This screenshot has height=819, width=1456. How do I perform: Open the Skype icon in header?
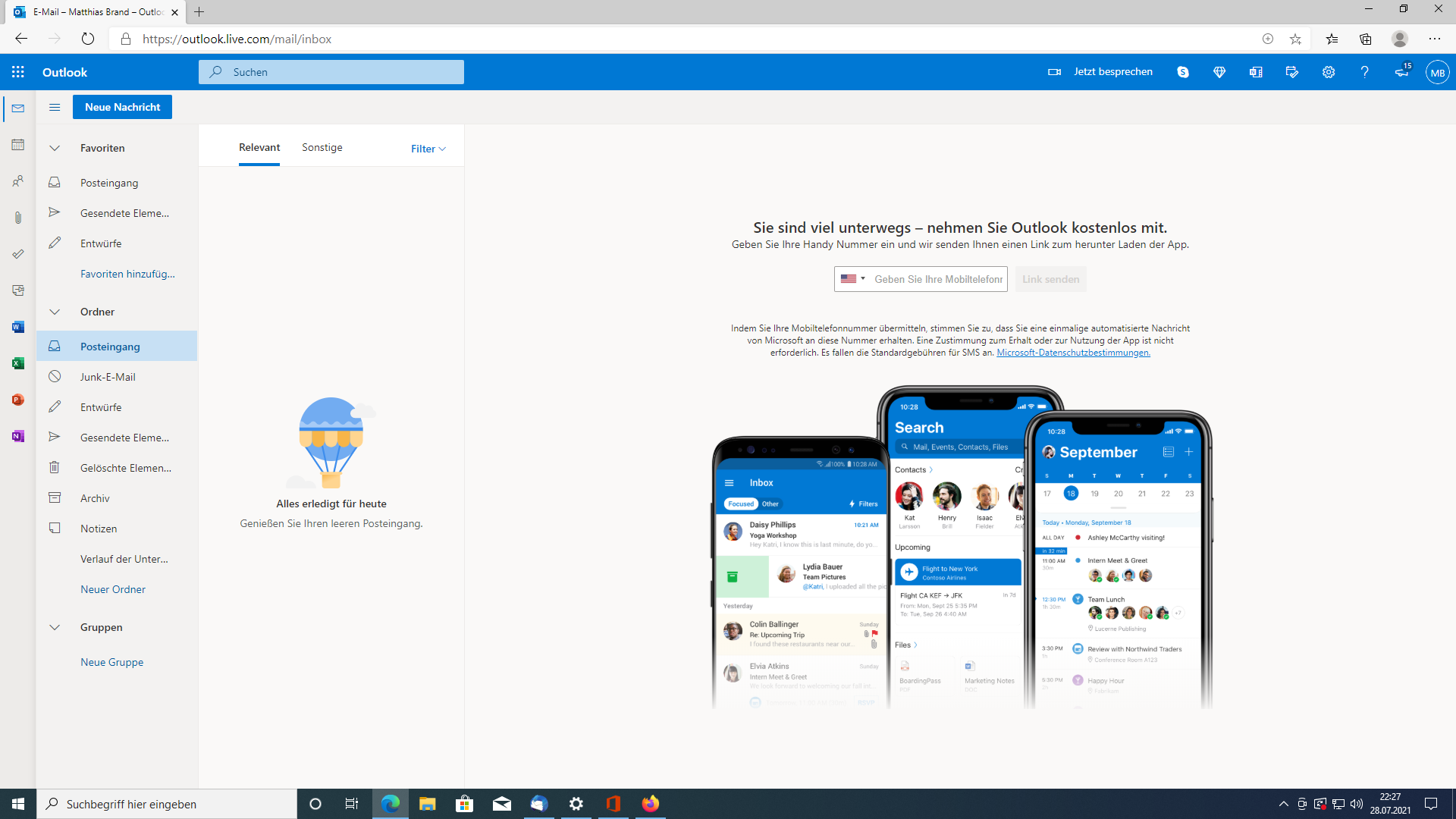(1183, 72)
